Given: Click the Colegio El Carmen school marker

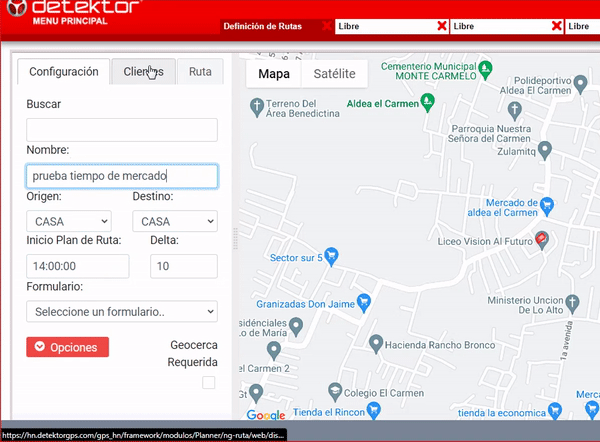Looking at the screenshot, I should coord(335,392).
